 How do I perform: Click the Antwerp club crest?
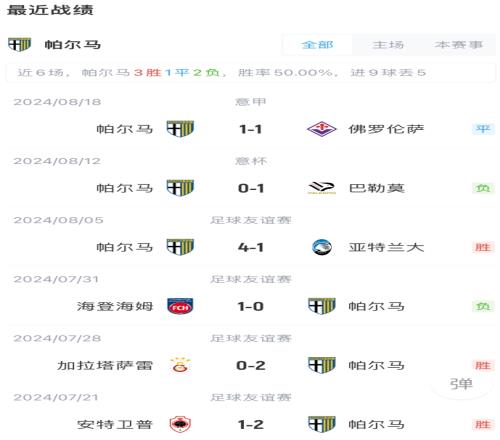(x=180, y=424)
